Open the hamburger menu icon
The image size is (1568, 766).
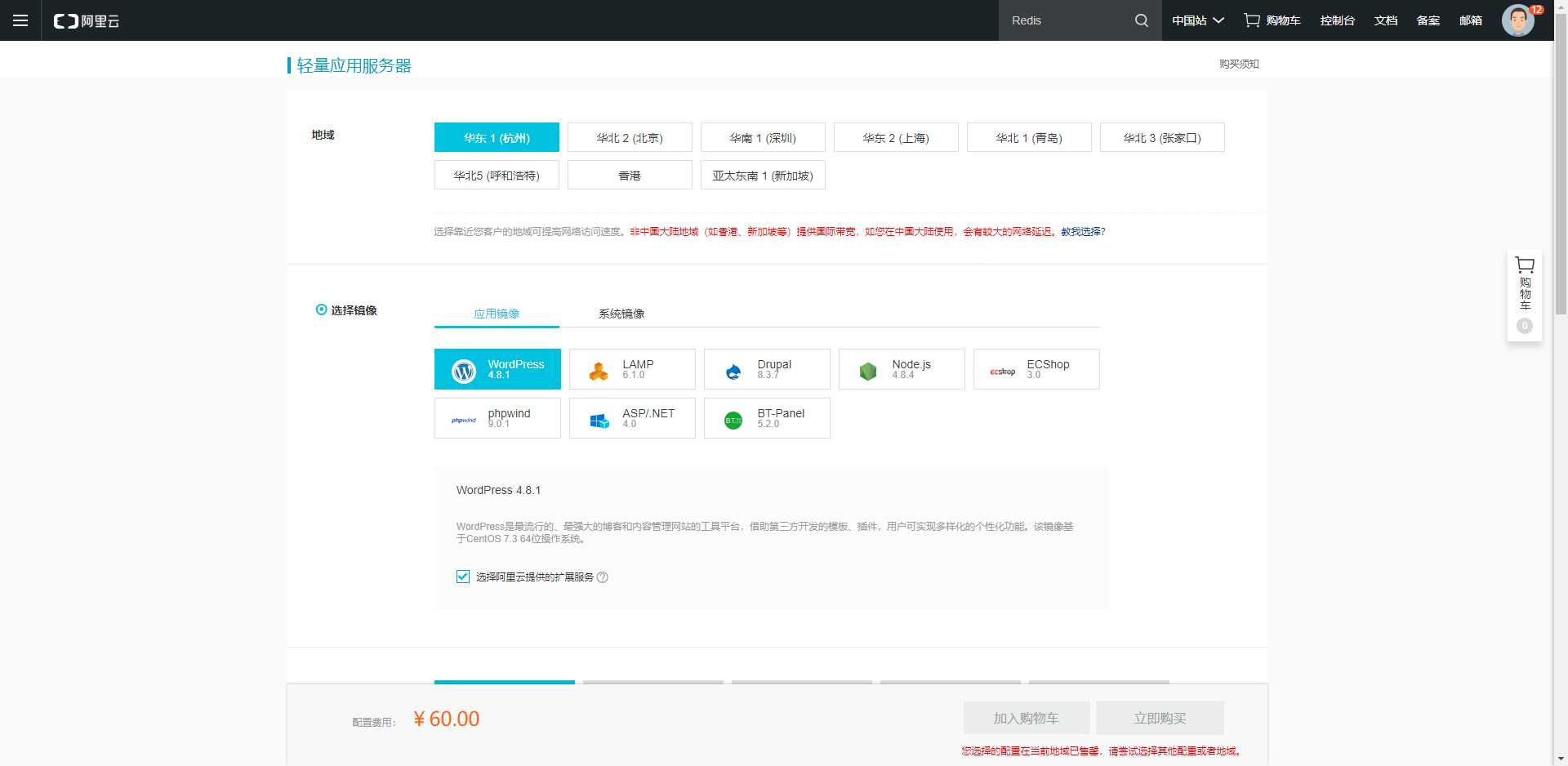[x=20, y=20]
